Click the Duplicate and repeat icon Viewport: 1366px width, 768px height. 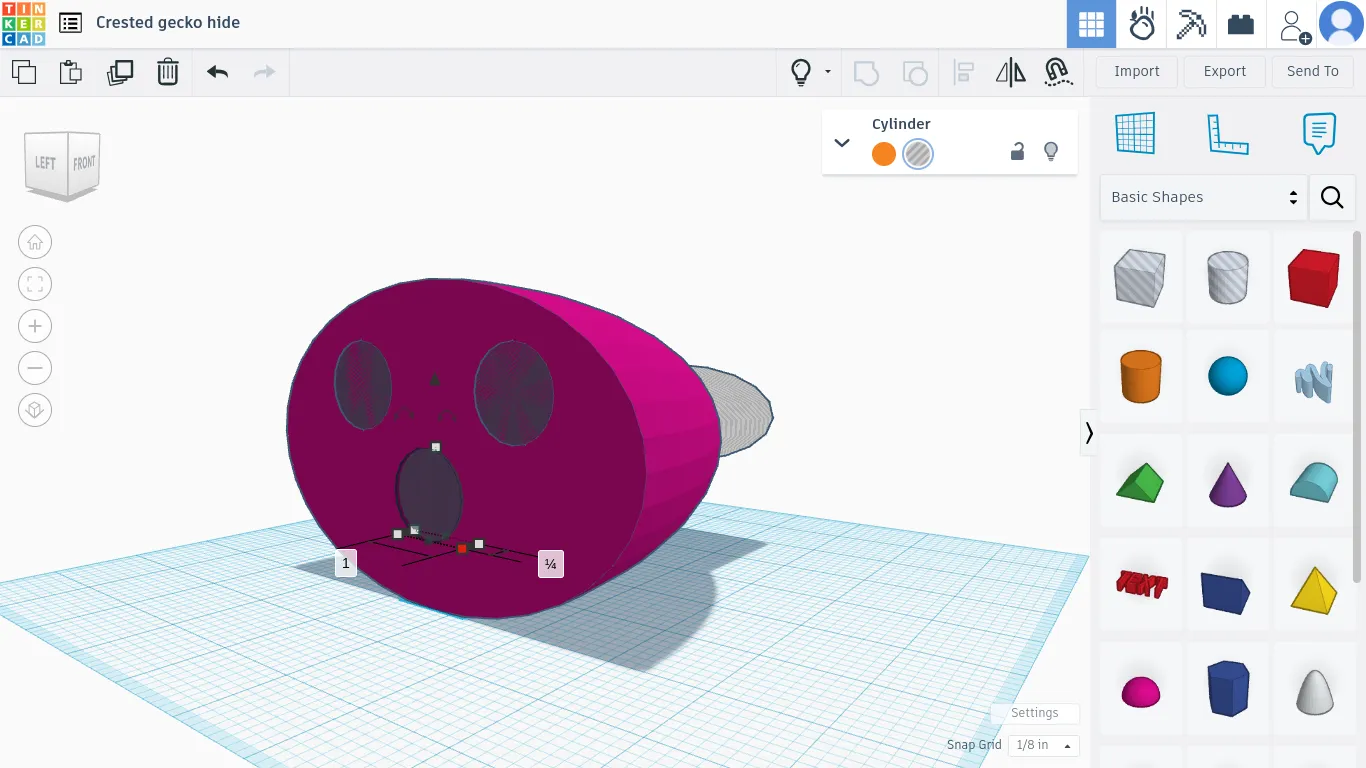(x=120, y=72)
